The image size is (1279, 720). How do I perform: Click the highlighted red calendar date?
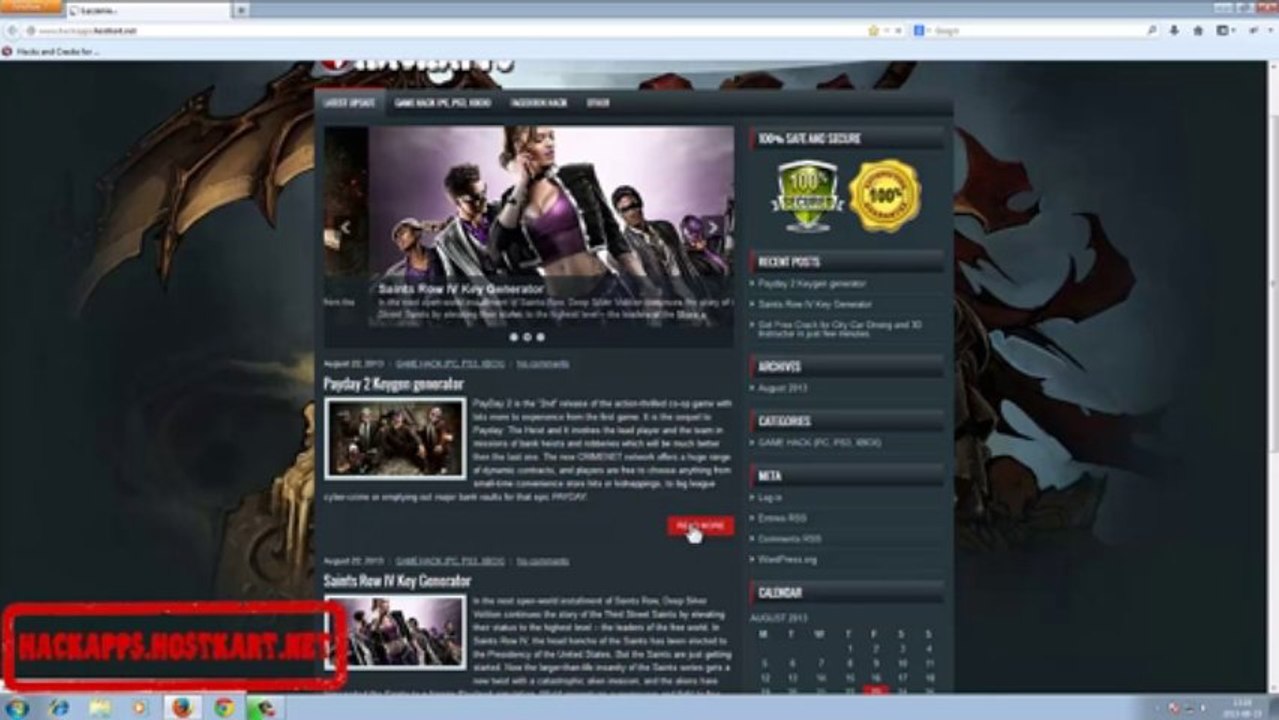[877, 690]
